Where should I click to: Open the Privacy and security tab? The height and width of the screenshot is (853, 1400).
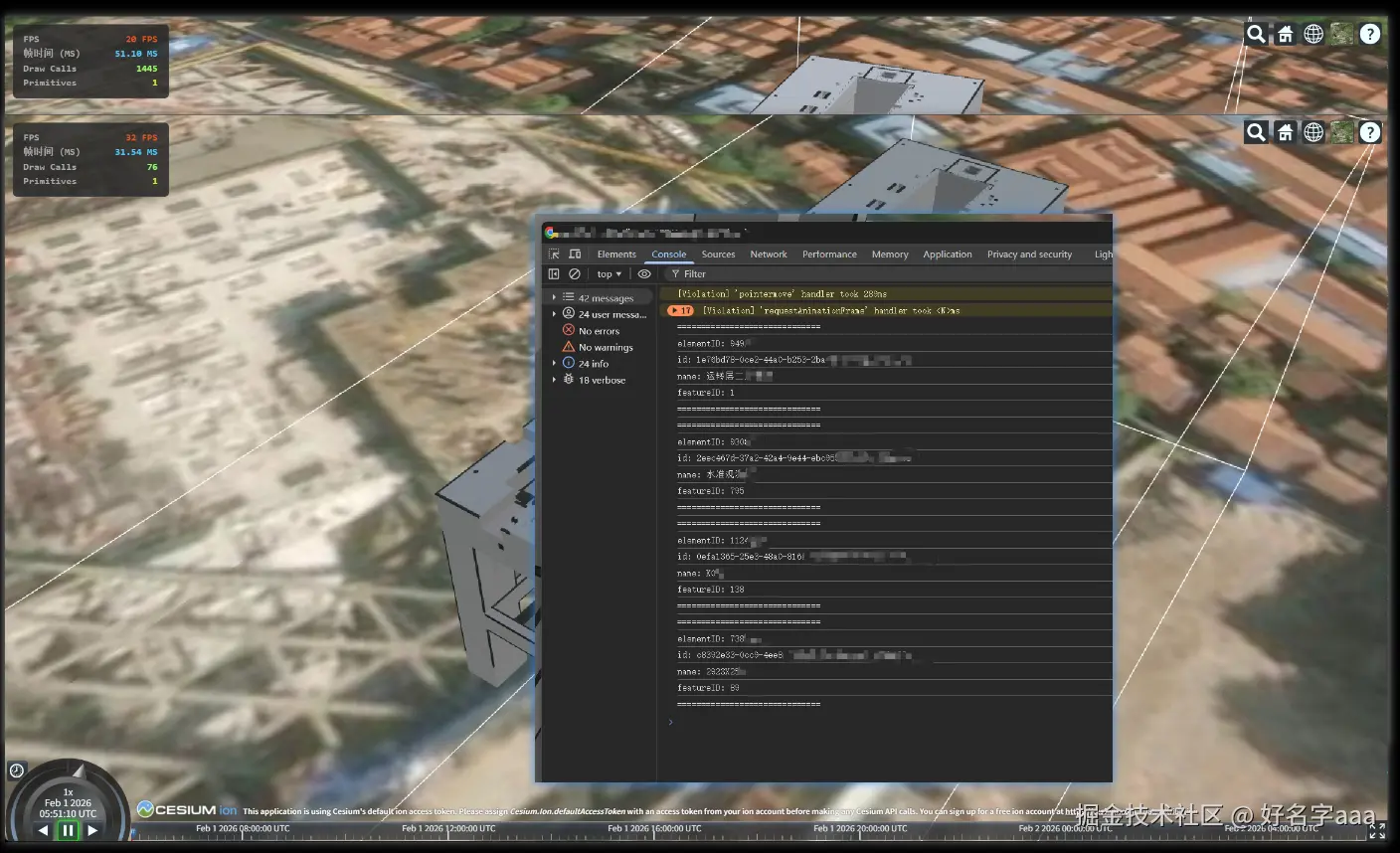pyautogui.click(x=1029, y=255)
